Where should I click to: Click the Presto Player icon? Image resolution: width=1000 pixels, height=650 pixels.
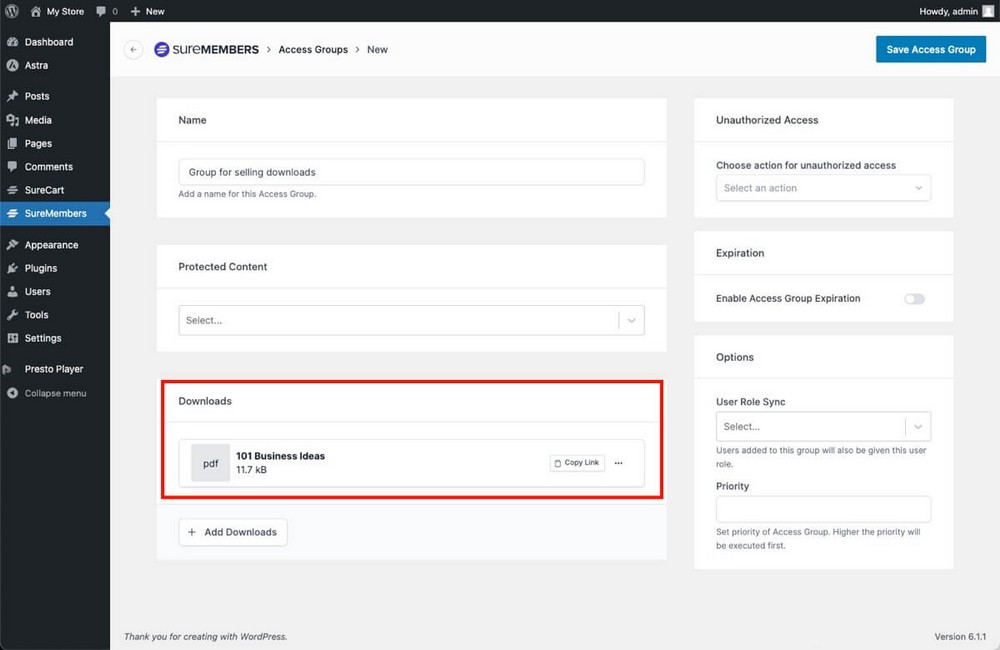[8, 369]
